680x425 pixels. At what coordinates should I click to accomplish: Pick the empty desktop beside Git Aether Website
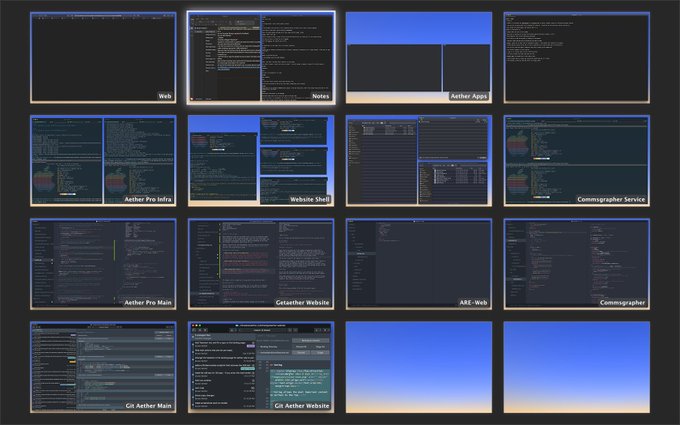tap(419, 367)
